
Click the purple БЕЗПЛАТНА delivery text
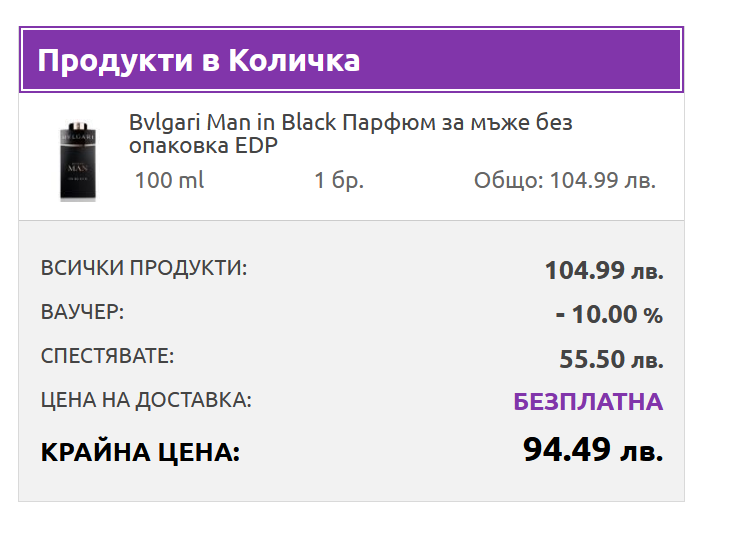pos(588,402)
